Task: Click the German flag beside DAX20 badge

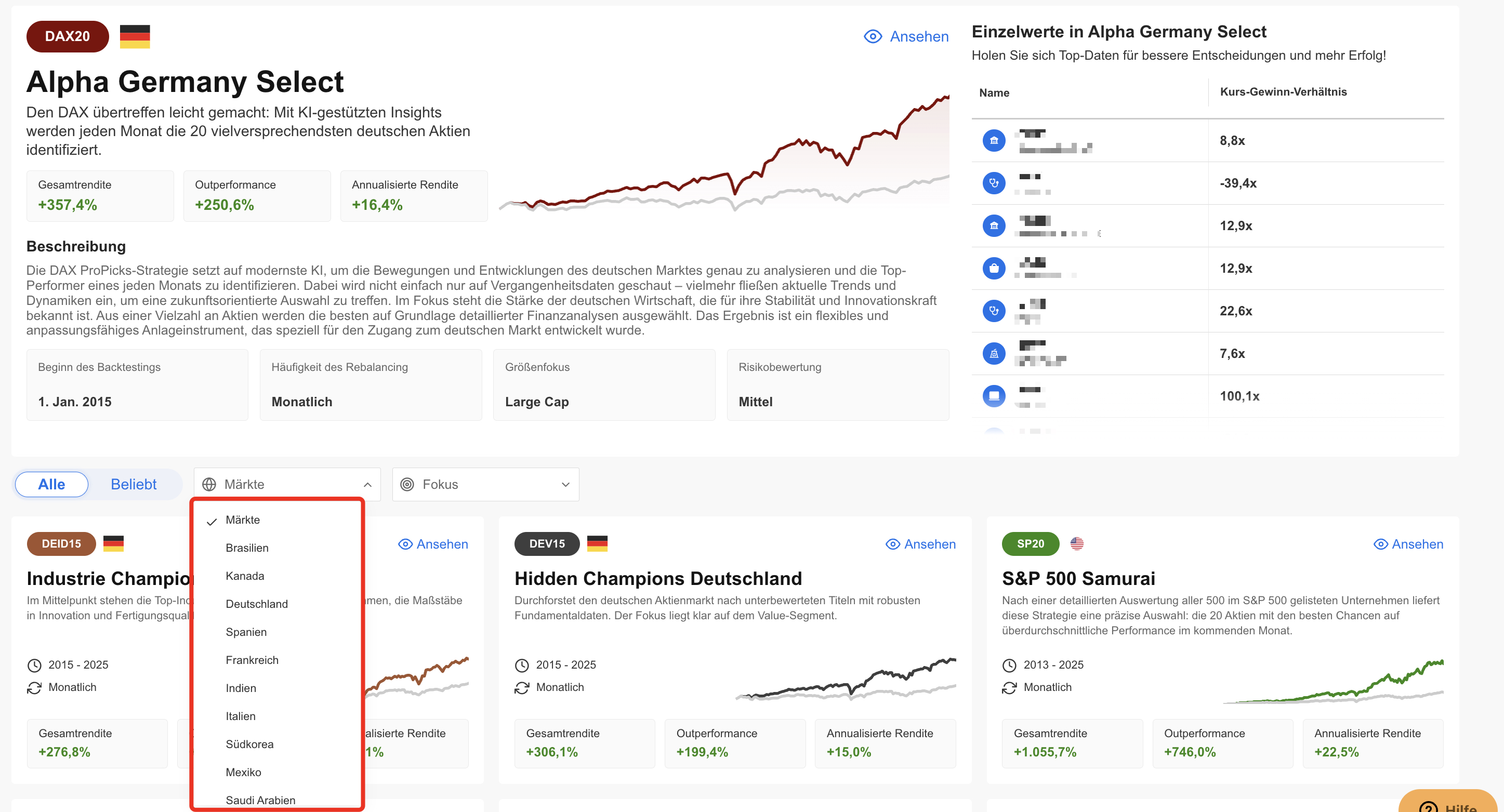Action: click(x=135, y=36)
